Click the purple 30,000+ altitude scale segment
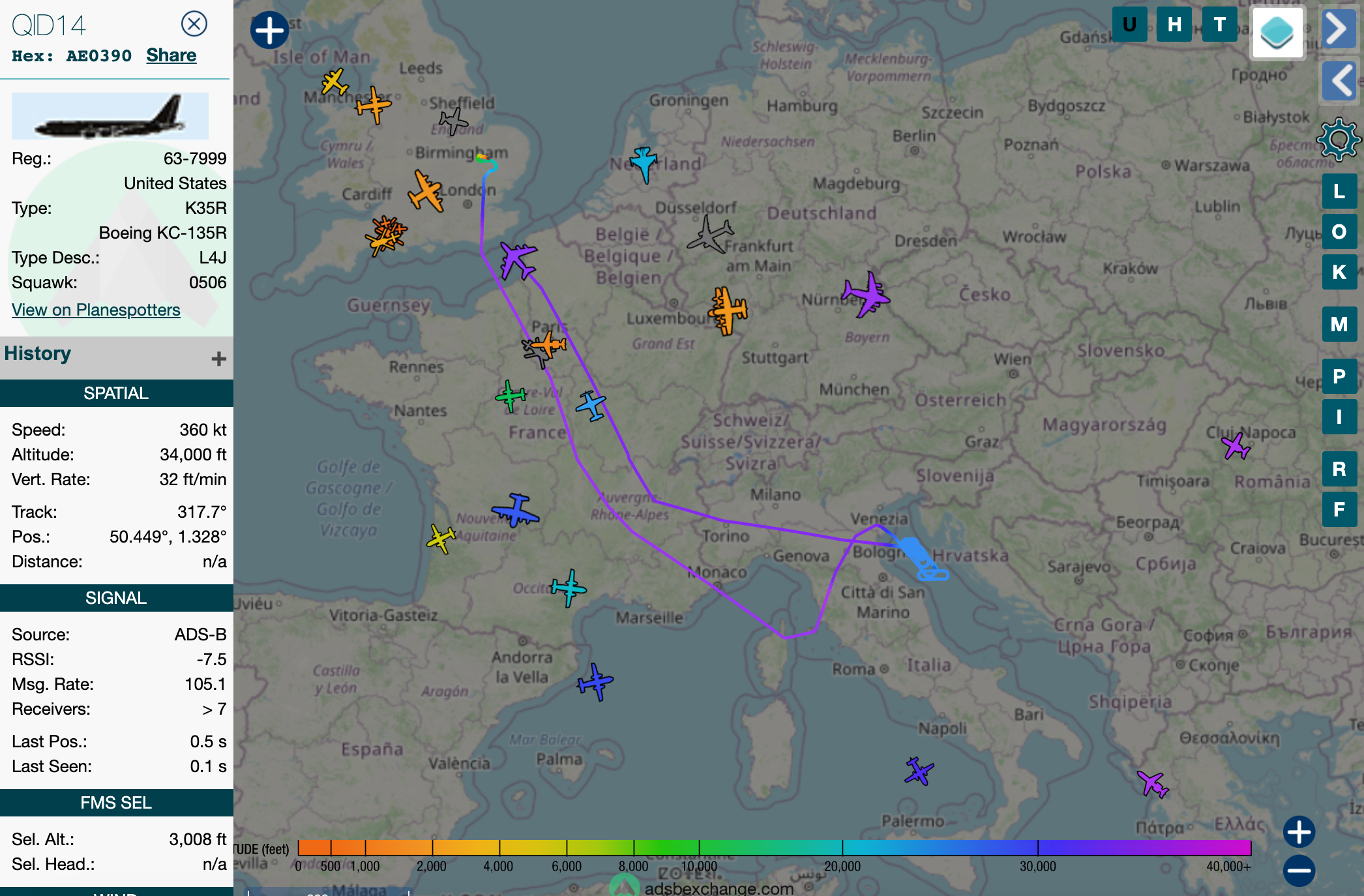Viewport: 1364px width, 896px height. pos(1144,848)
